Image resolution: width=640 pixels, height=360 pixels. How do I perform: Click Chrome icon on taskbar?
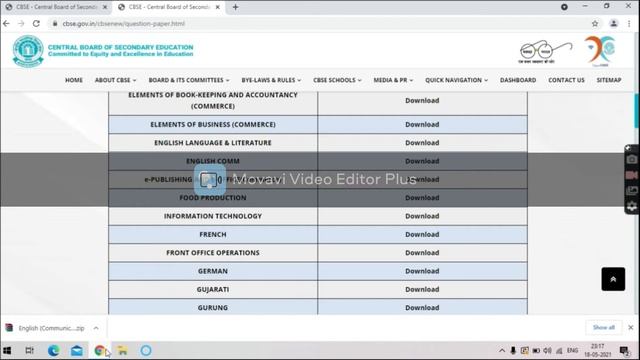(100, 351)
